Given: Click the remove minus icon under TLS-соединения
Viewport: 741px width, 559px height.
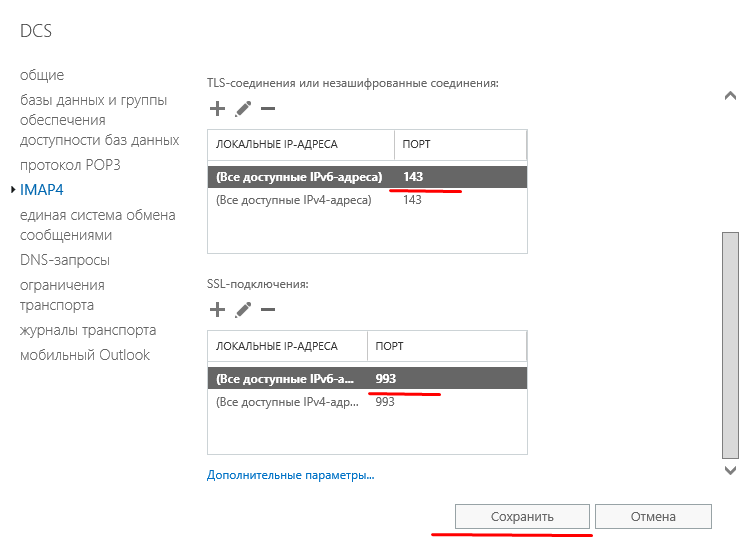Looking at the screenshot, I should click(x=267, y=108).
